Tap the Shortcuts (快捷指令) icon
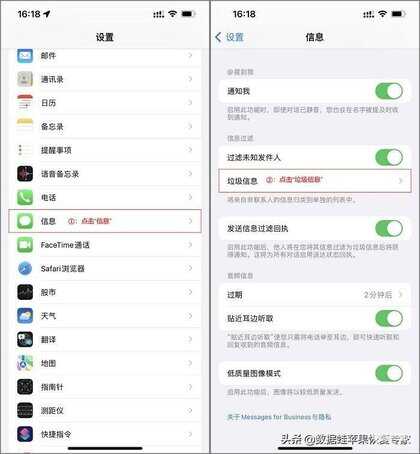This screenshot has height=454, width=420. click(x=25, y=434)
